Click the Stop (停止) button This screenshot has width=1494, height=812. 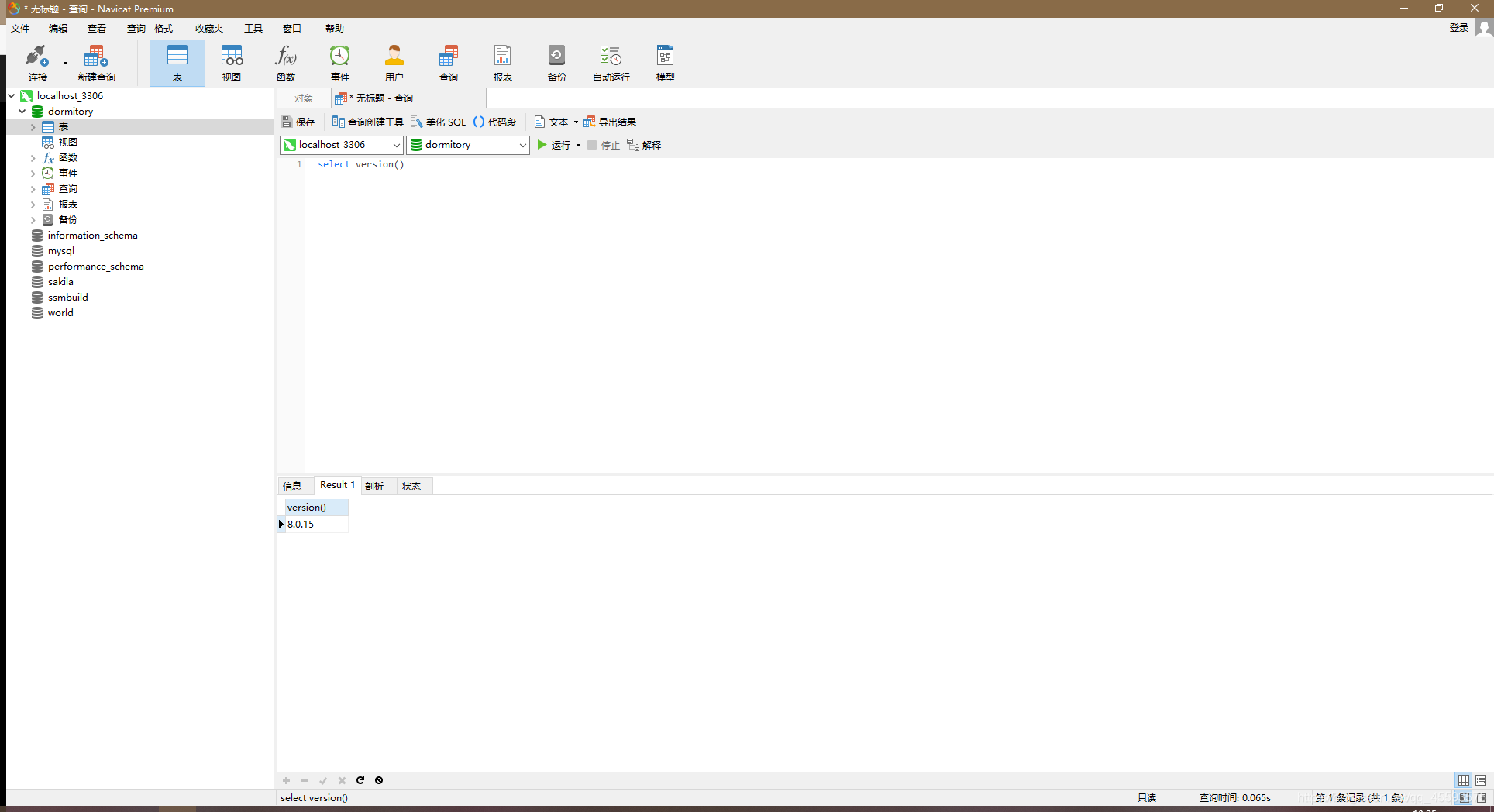[x=604, y=145]
